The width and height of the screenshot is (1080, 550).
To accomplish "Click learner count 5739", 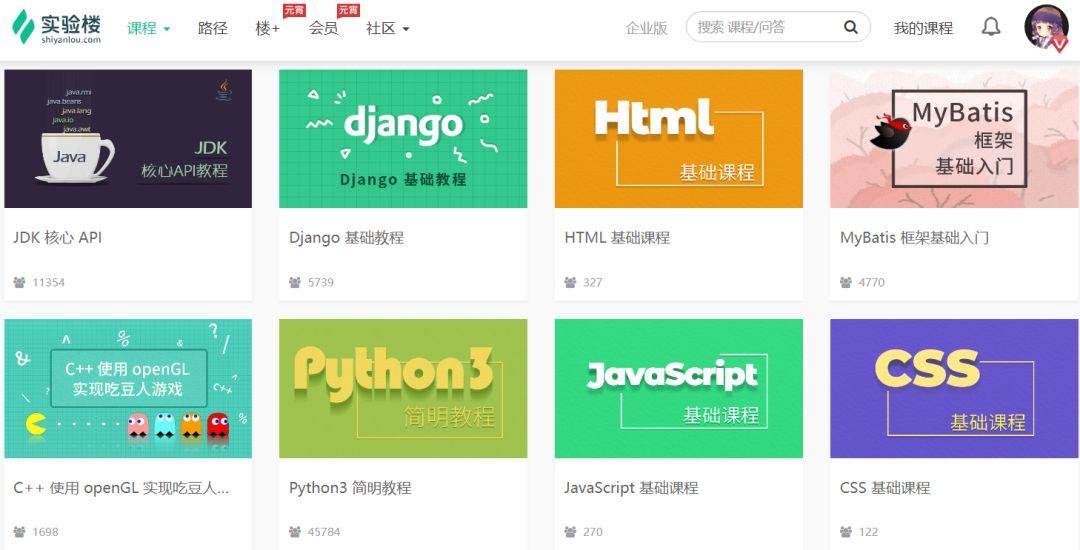I will click(x=321, y=282).
